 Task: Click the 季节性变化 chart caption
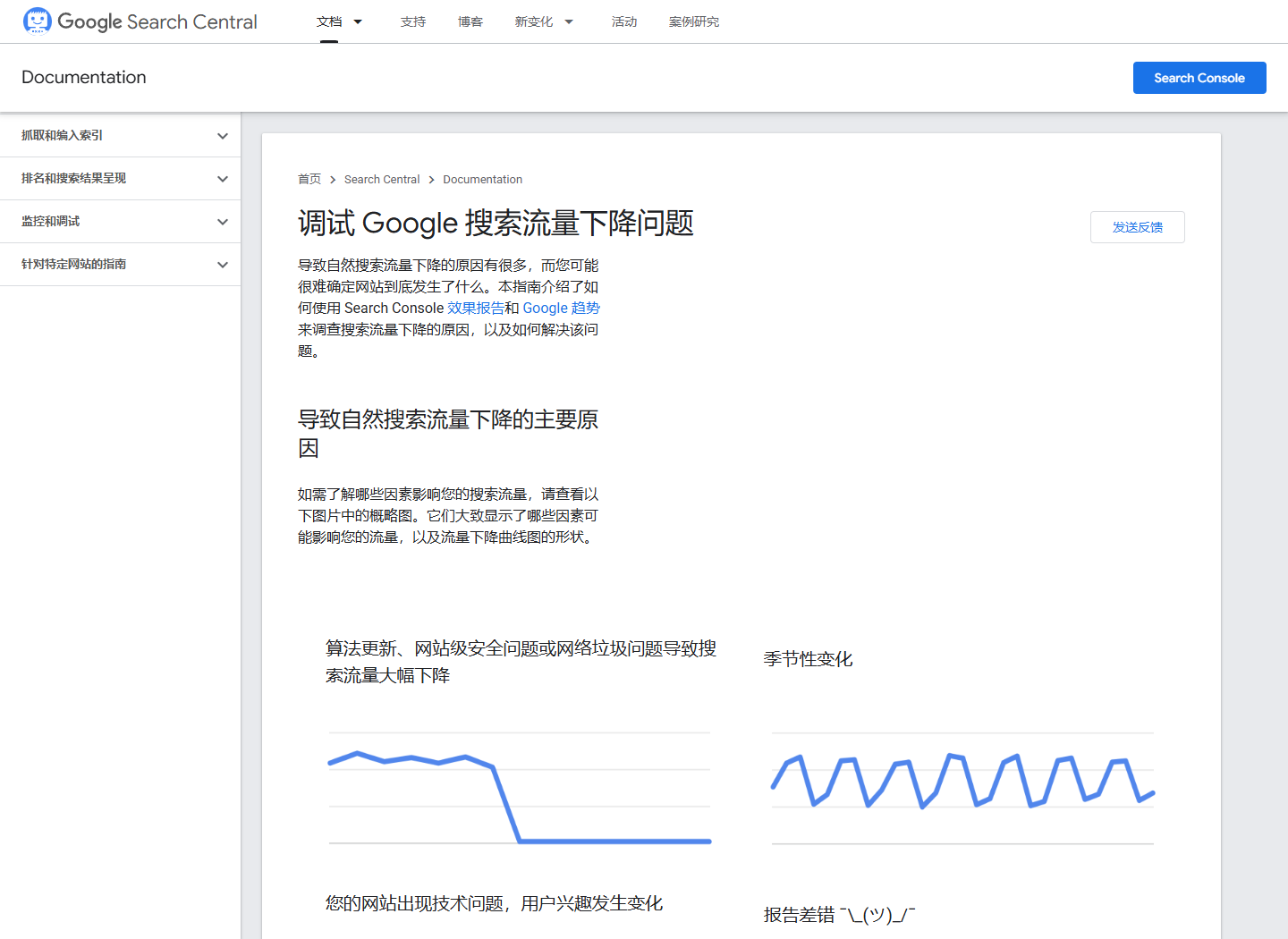pyautogui.click(x=808, y=659)
